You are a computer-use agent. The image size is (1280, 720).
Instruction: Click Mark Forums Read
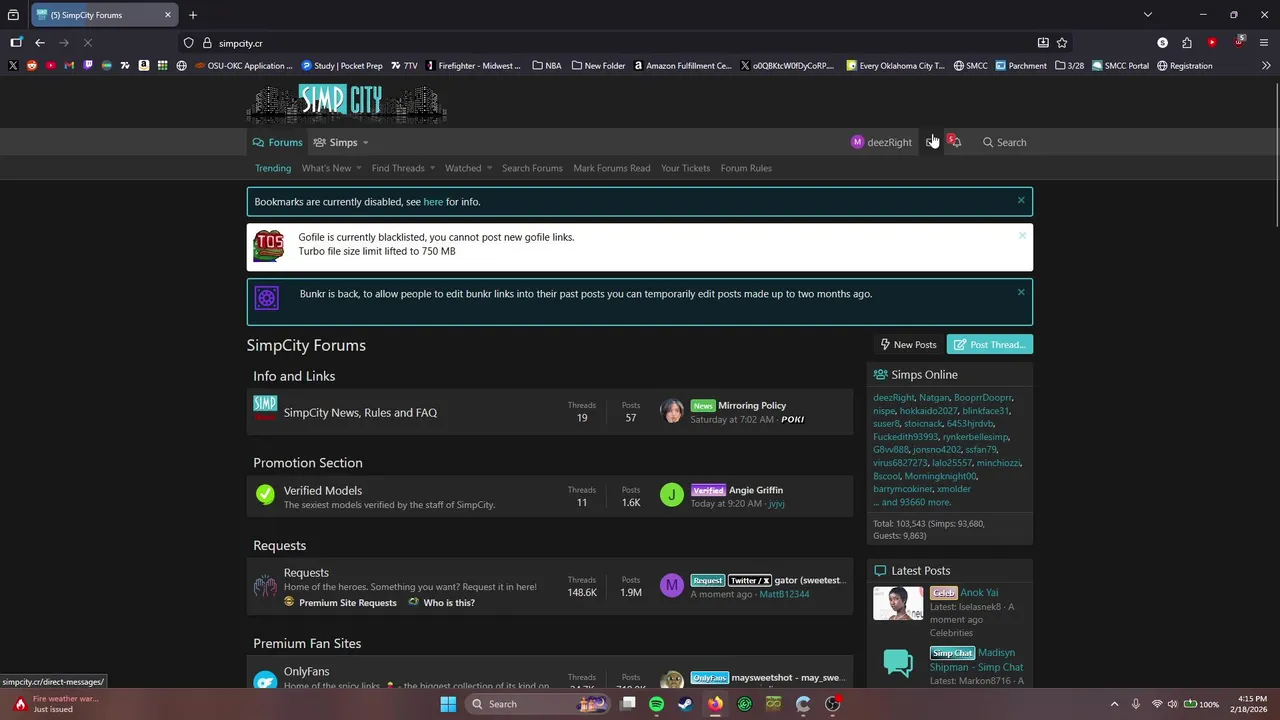coord(612,168)
